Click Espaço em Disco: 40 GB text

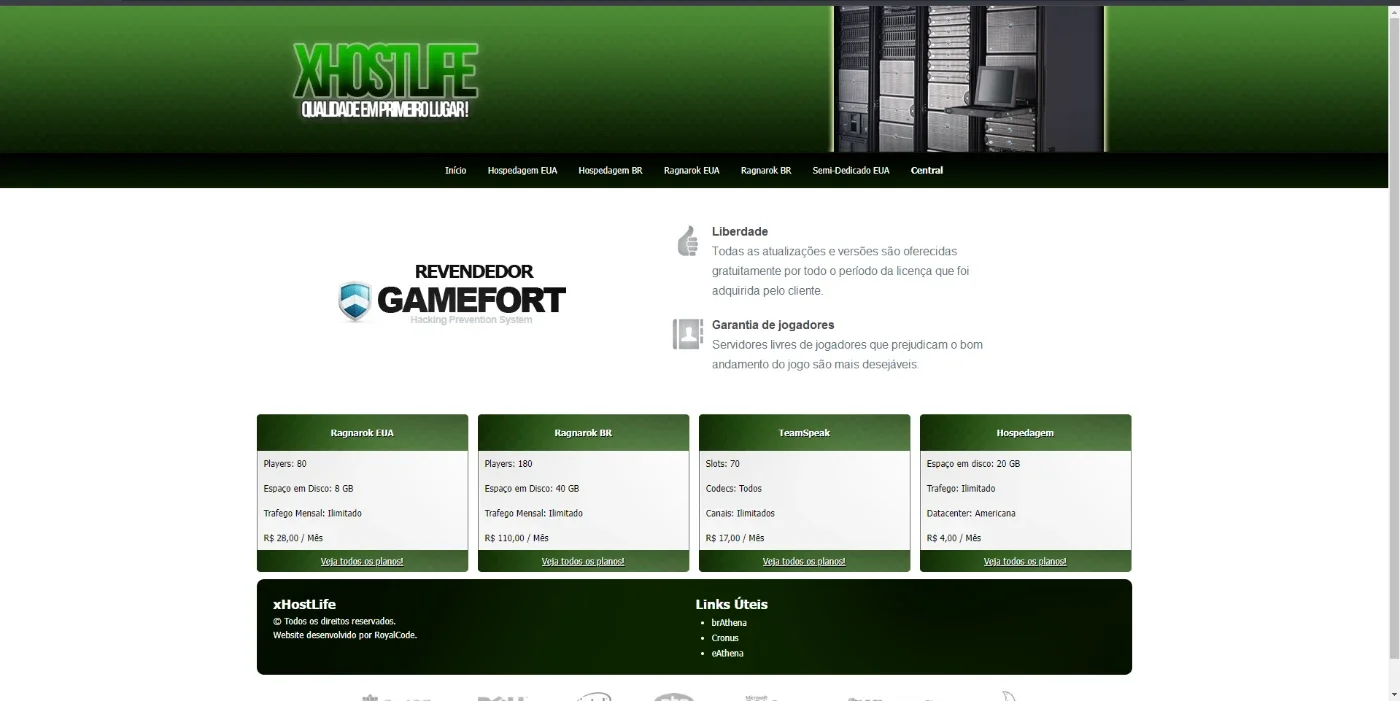click(532, 489)
